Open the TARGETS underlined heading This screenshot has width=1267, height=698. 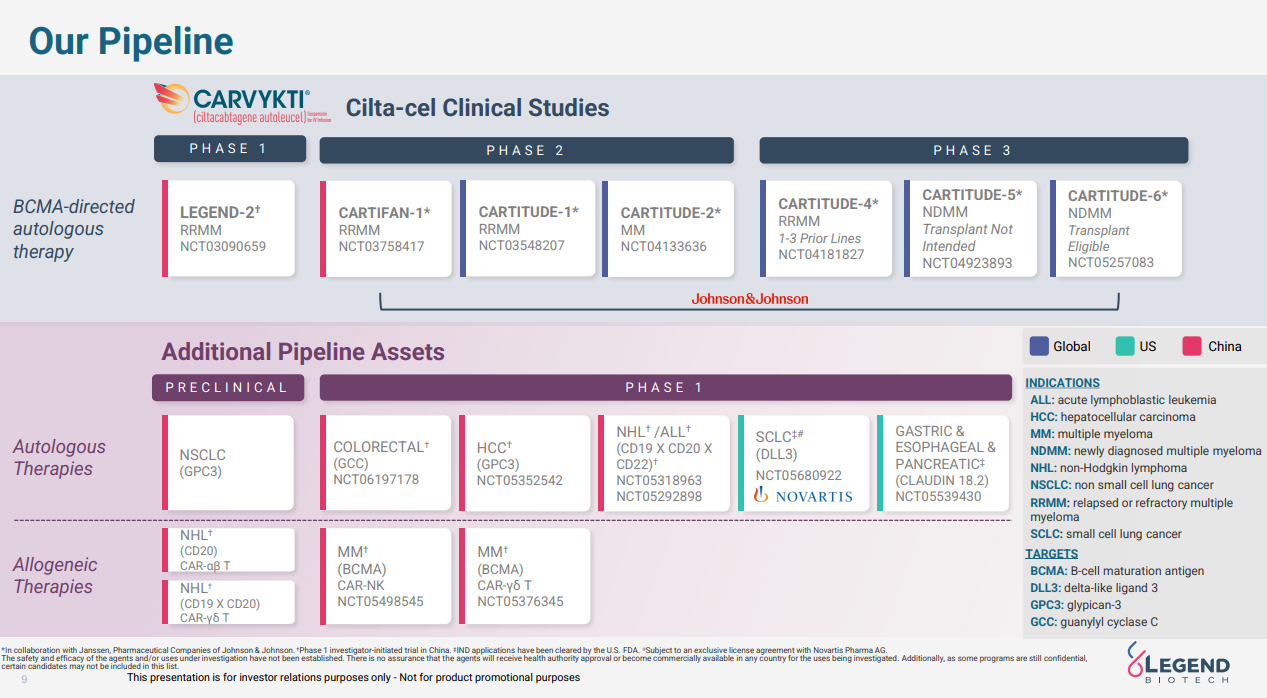(x=1051, y=554)
